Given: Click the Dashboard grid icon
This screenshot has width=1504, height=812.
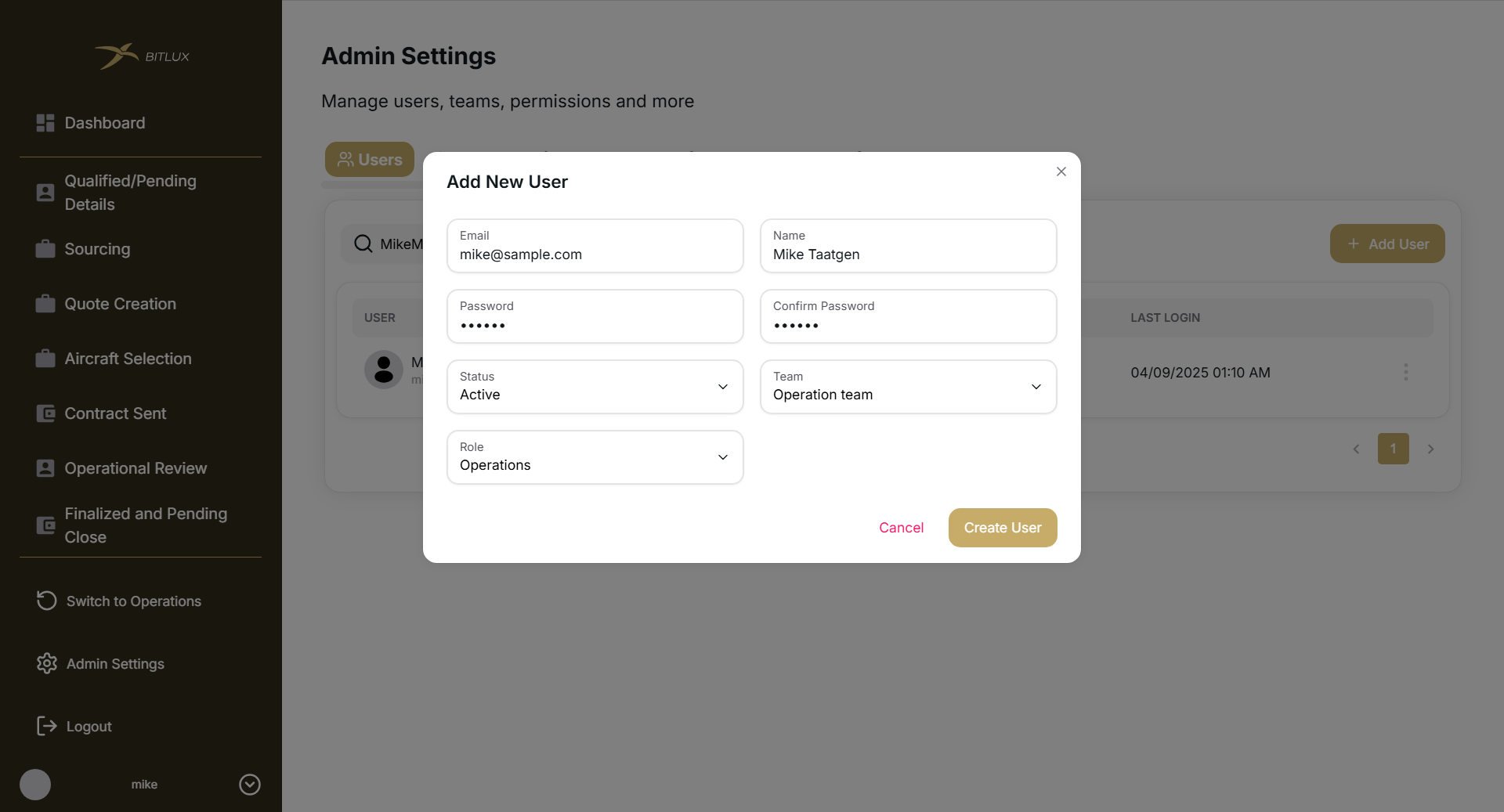Looking at the screenshot, I should click(x=45, y=123).
